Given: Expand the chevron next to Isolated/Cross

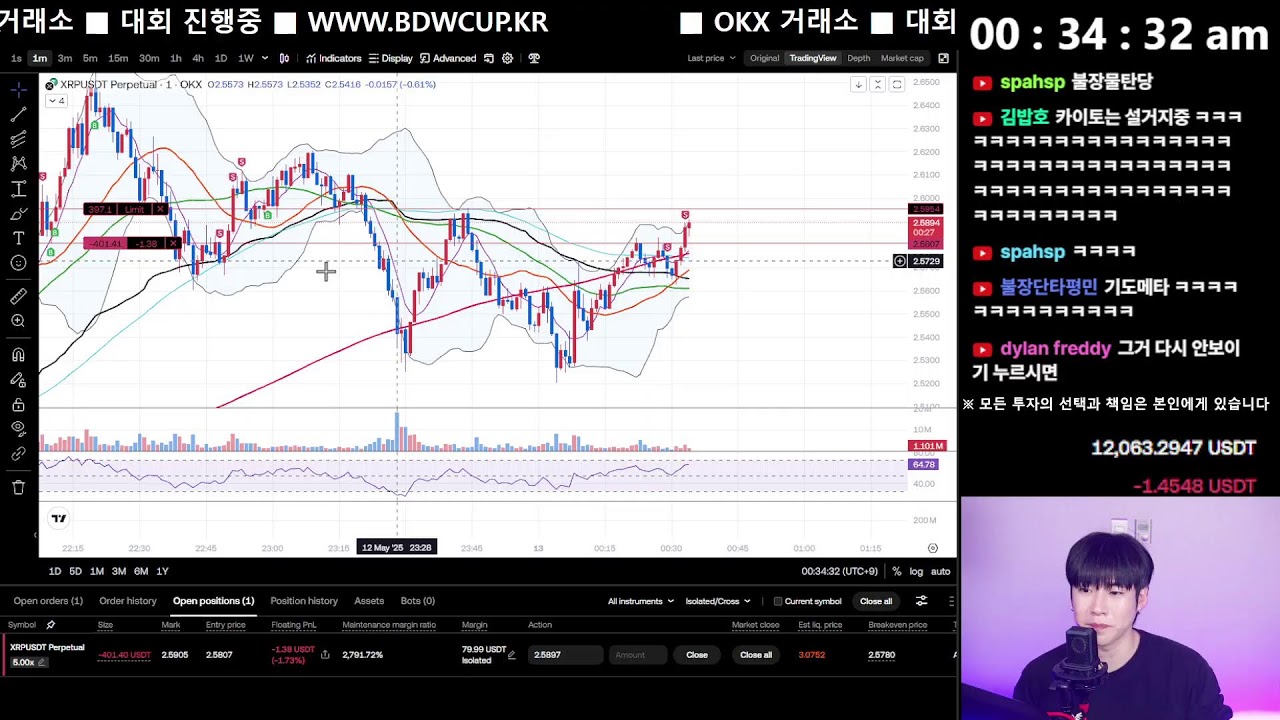Looking at the screenshot, I should coord(745,601).
